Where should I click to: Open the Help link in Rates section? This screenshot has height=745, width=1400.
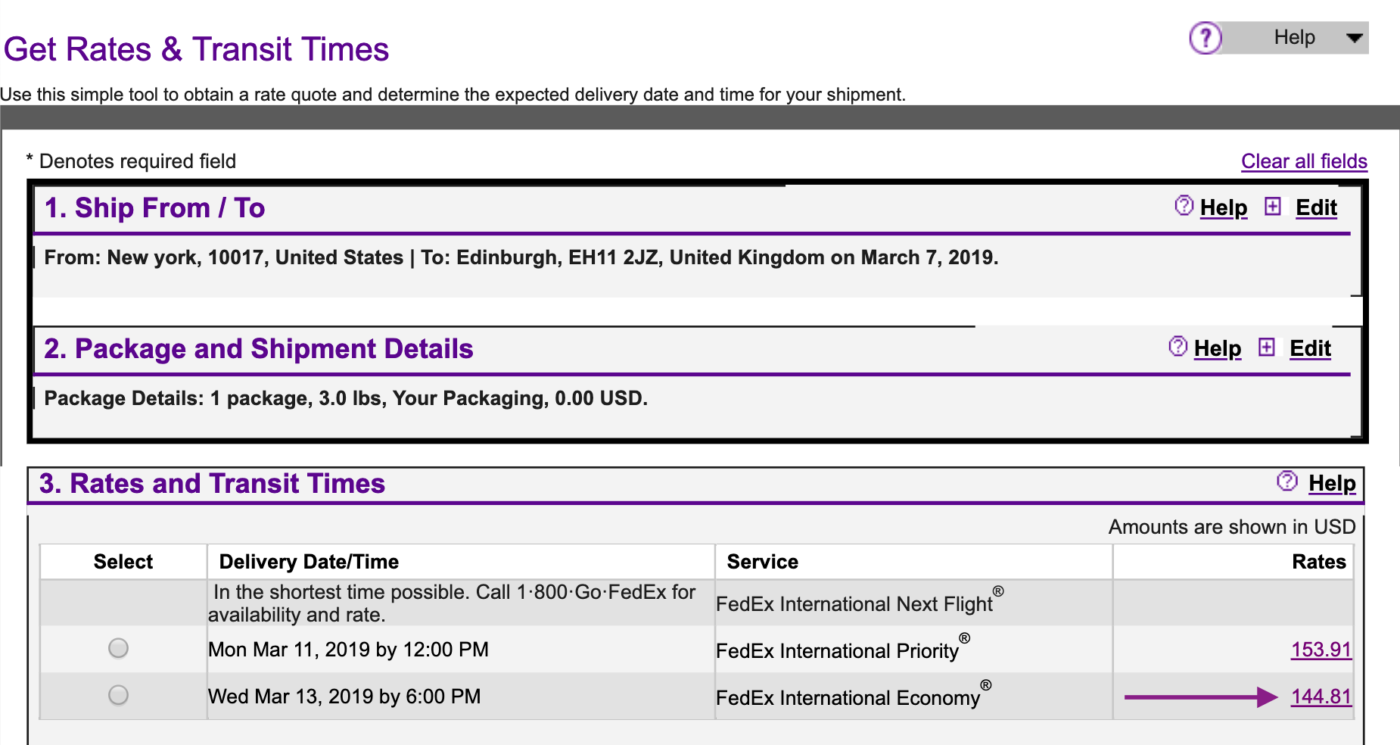tap(1332, 483)
